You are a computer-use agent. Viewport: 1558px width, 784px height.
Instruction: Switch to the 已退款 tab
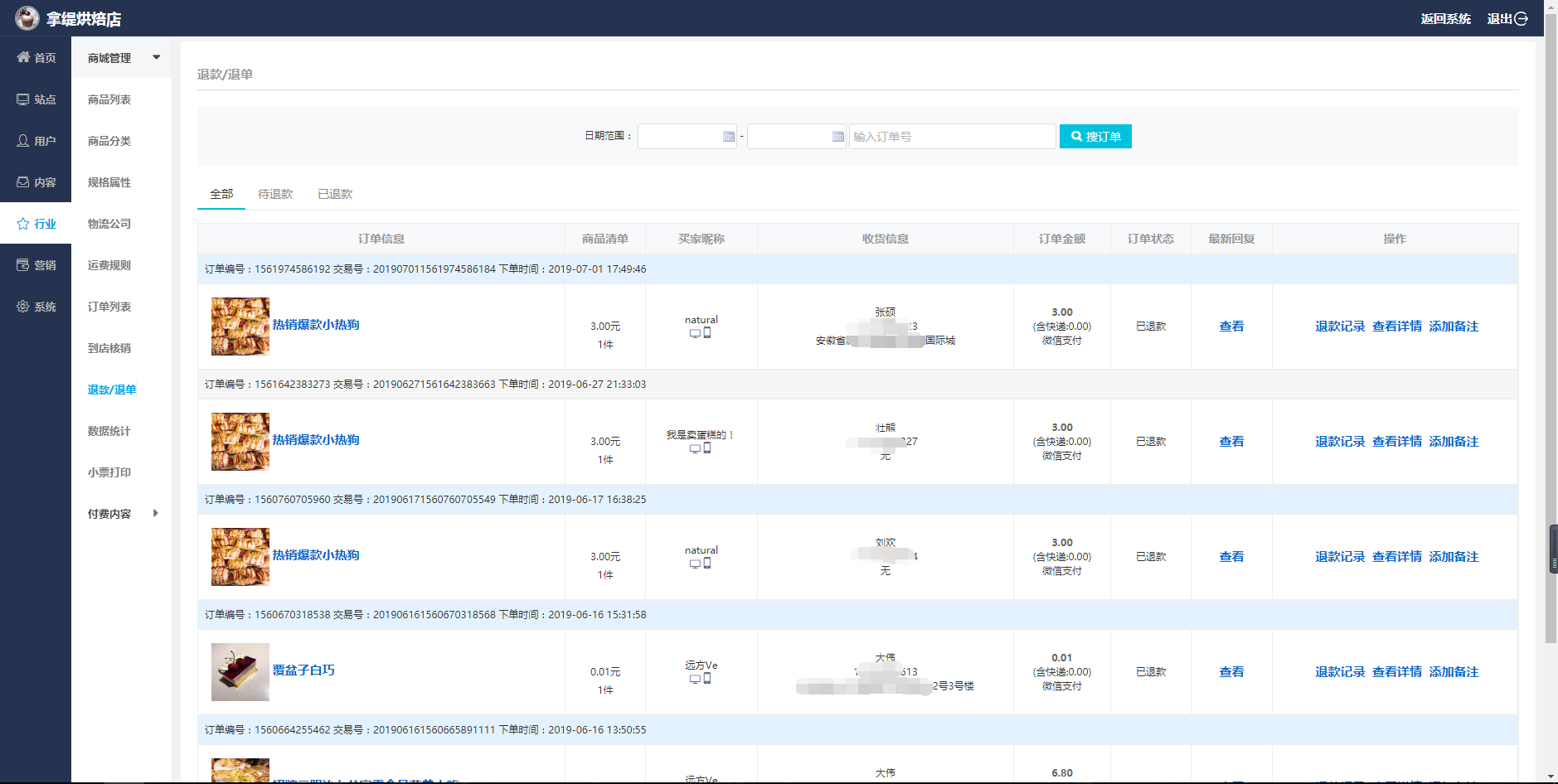point(335,194)
